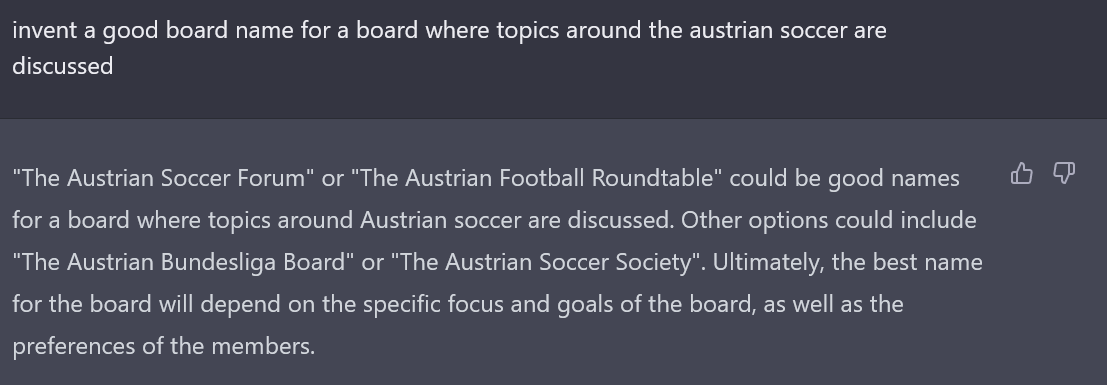The image size is (1107, 385).
Task: Click the user prompt starting with "invent a good board name"
Action: tap(449, 47)
